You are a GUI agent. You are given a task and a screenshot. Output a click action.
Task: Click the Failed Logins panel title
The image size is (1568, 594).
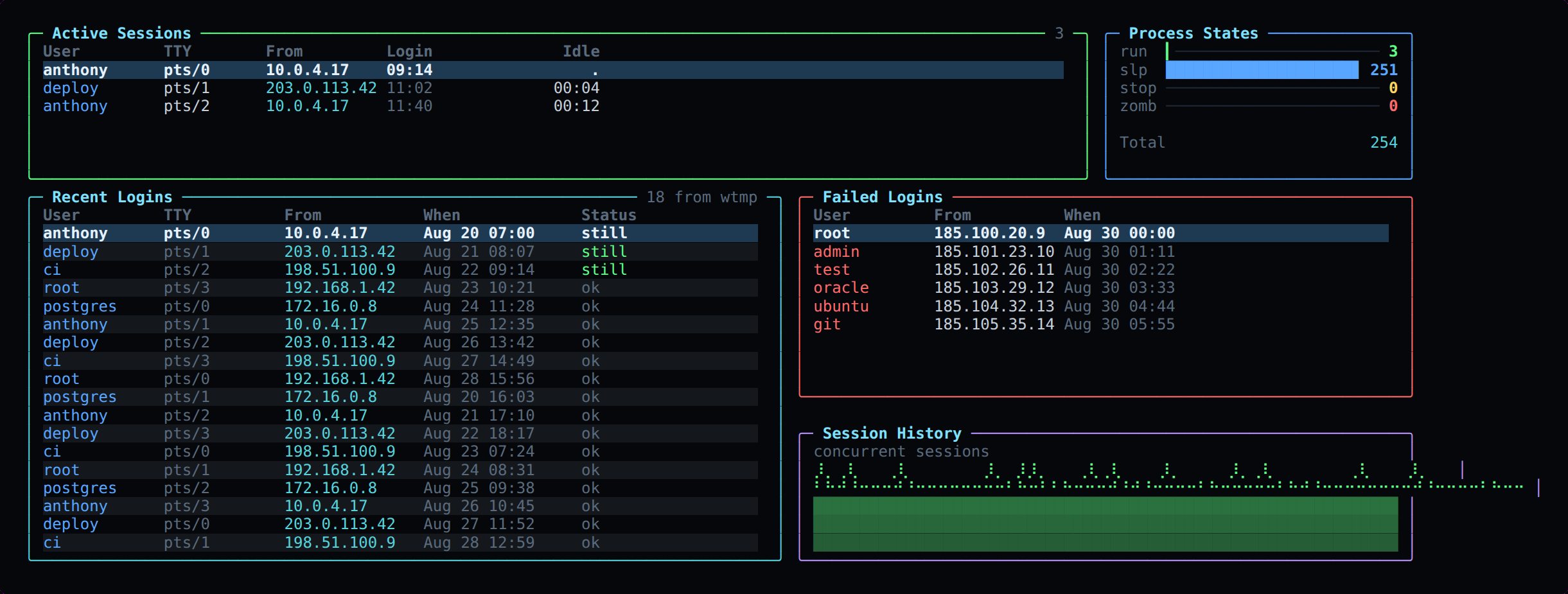tap(883, 197)
